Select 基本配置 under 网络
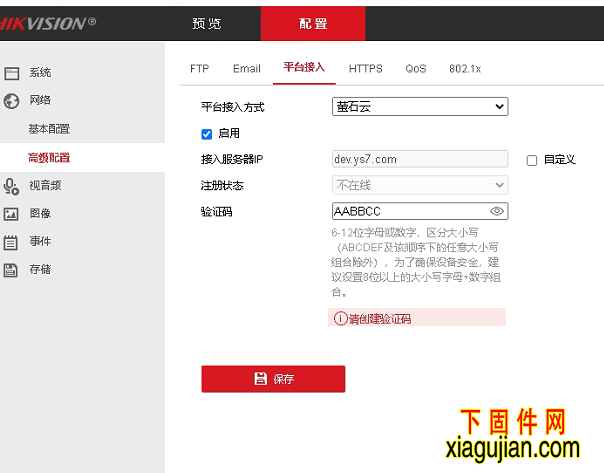The image size is (604, 473). point(49,129)
